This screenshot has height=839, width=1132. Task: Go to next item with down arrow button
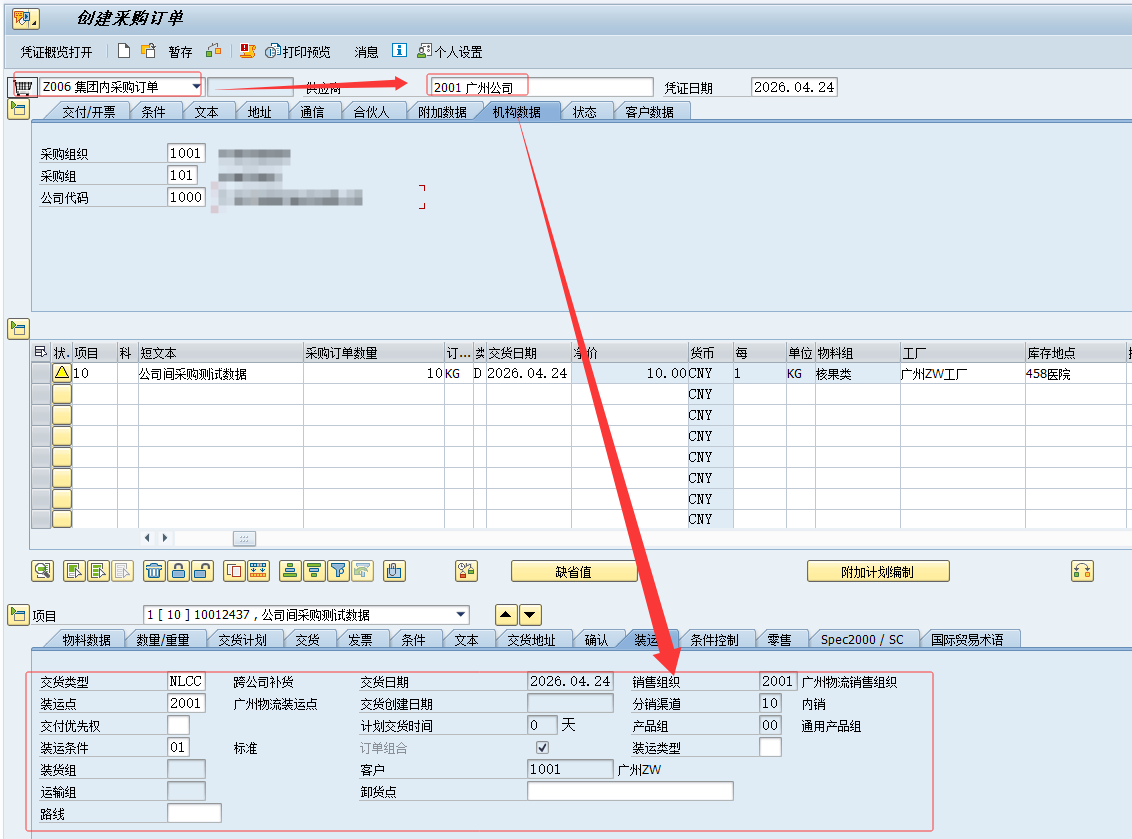click(x=530, y=615)
